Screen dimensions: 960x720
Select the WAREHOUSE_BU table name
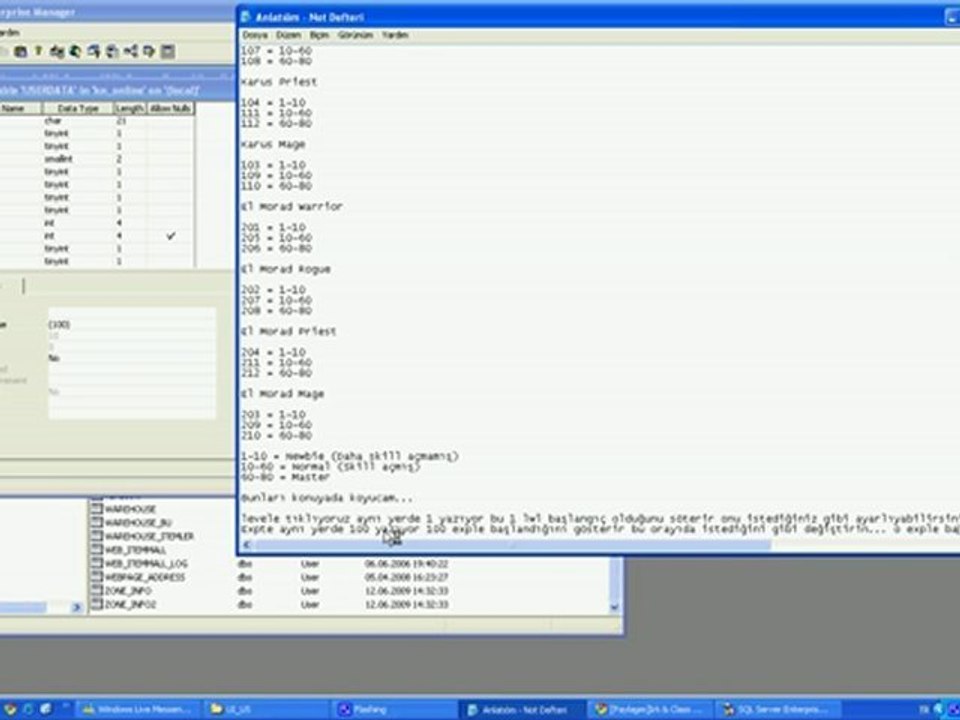[x=138, y=522]
